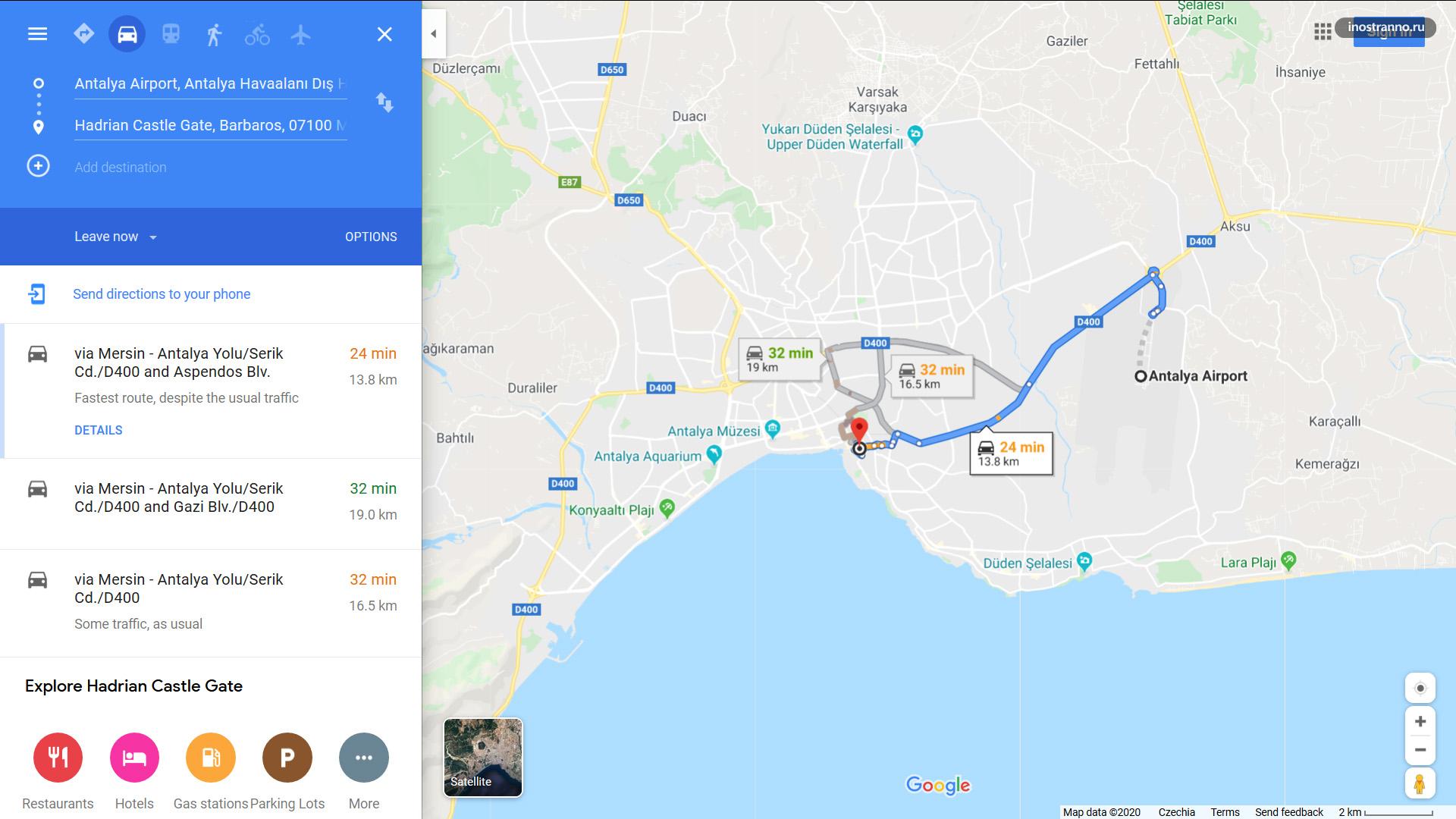This screenshot has height=819, width=1456.
Task: Collapse the side directions panel
Action: point(434,33)
